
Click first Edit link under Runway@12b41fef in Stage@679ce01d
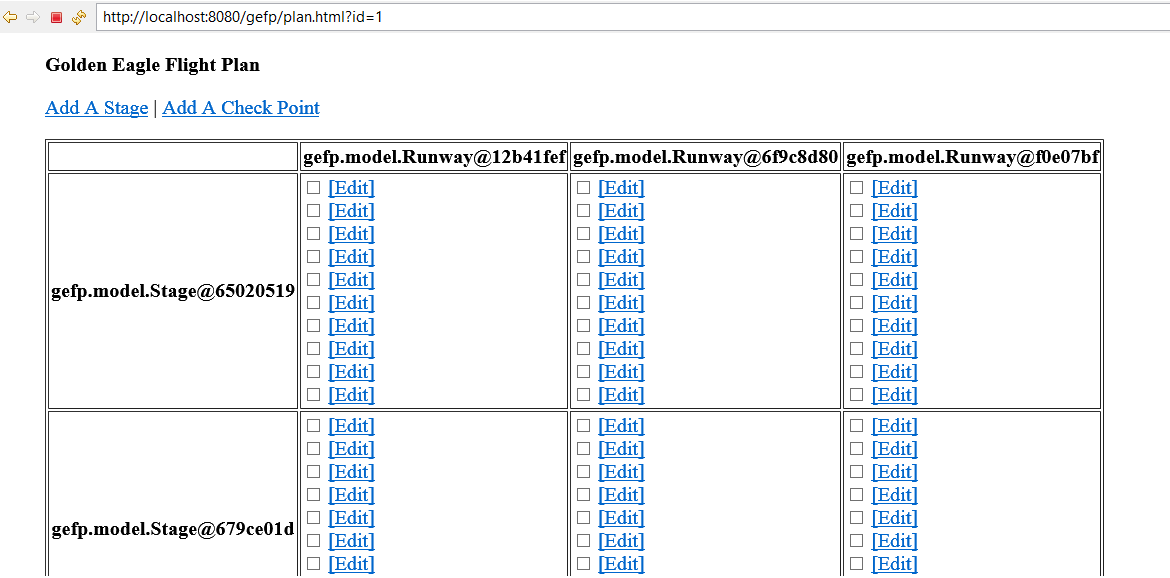point(351,426)
